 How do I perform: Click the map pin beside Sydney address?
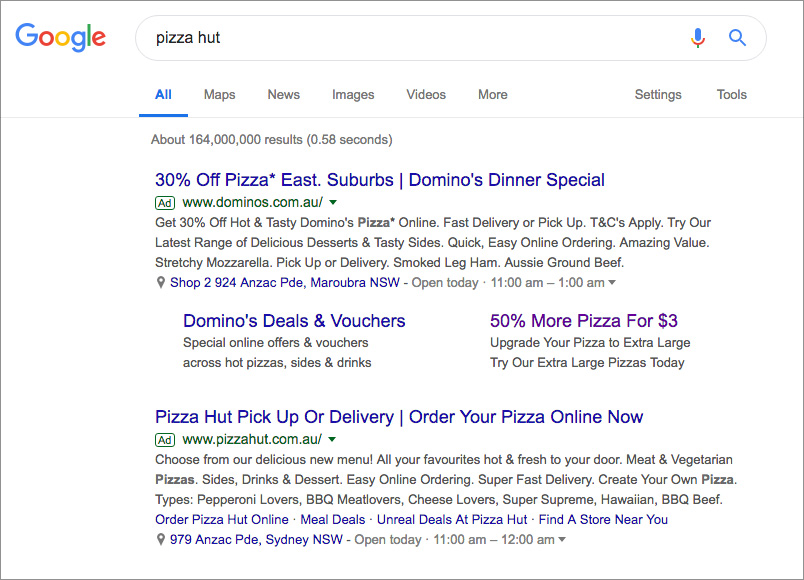pos(161,540)
